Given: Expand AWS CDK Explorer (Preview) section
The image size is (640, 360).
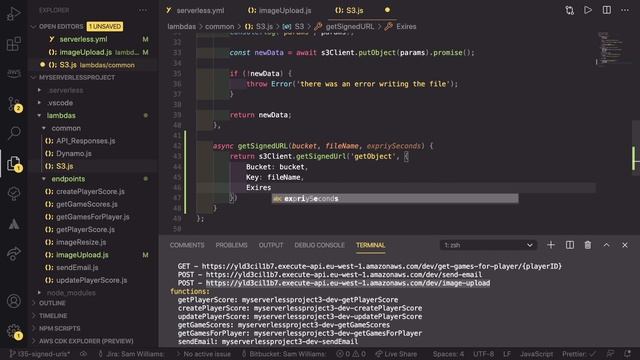Looking at the screenshot, I should pos(86,341).
